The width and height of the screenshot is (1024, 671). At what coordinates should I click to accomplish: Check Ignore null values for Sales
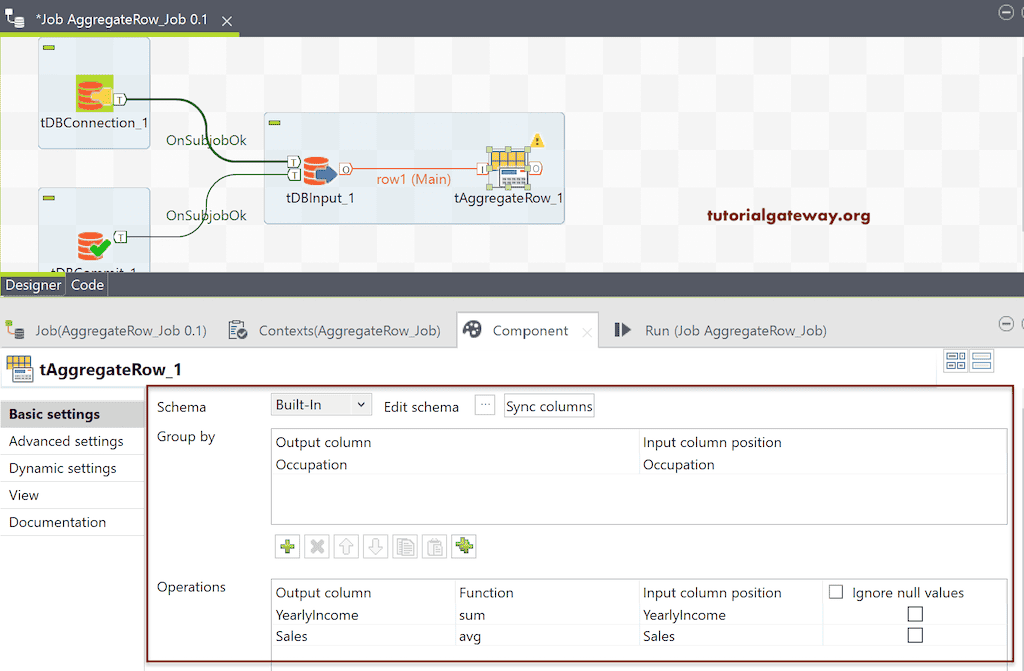tap(915, 636)
